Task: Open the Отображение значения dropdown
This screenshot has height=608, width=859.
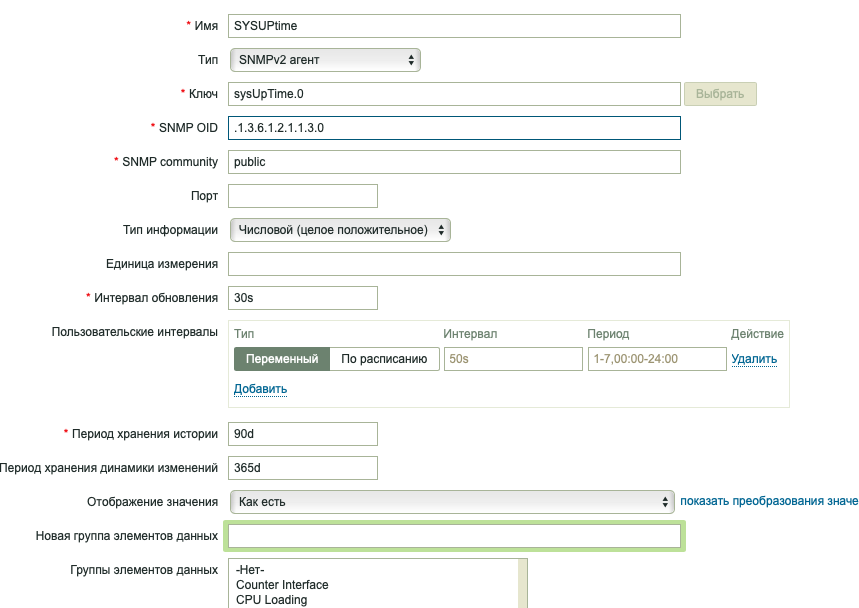Action: 452,502
